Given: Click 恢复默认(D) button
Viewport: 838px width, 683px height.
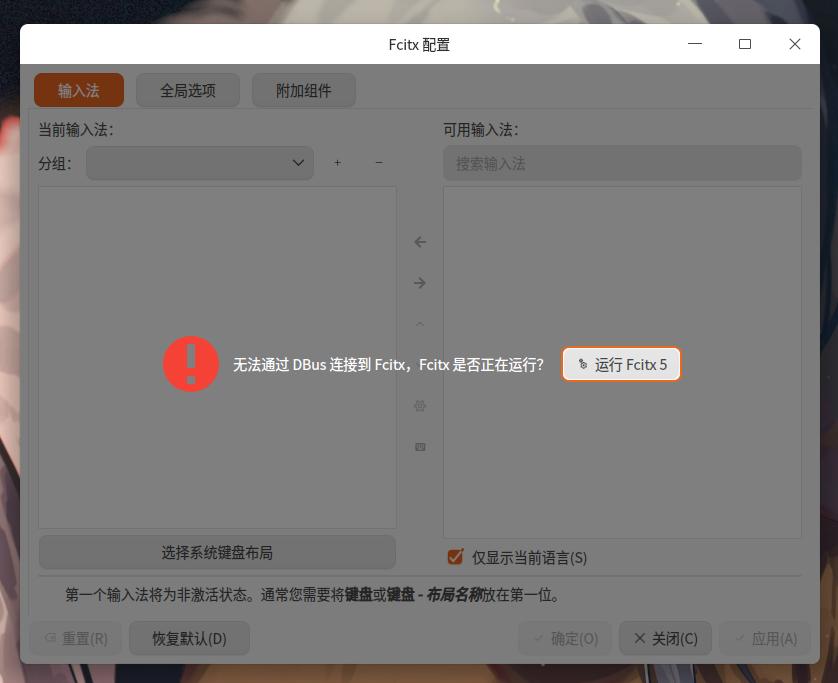Looking at the screenshot, I should 190,638.
